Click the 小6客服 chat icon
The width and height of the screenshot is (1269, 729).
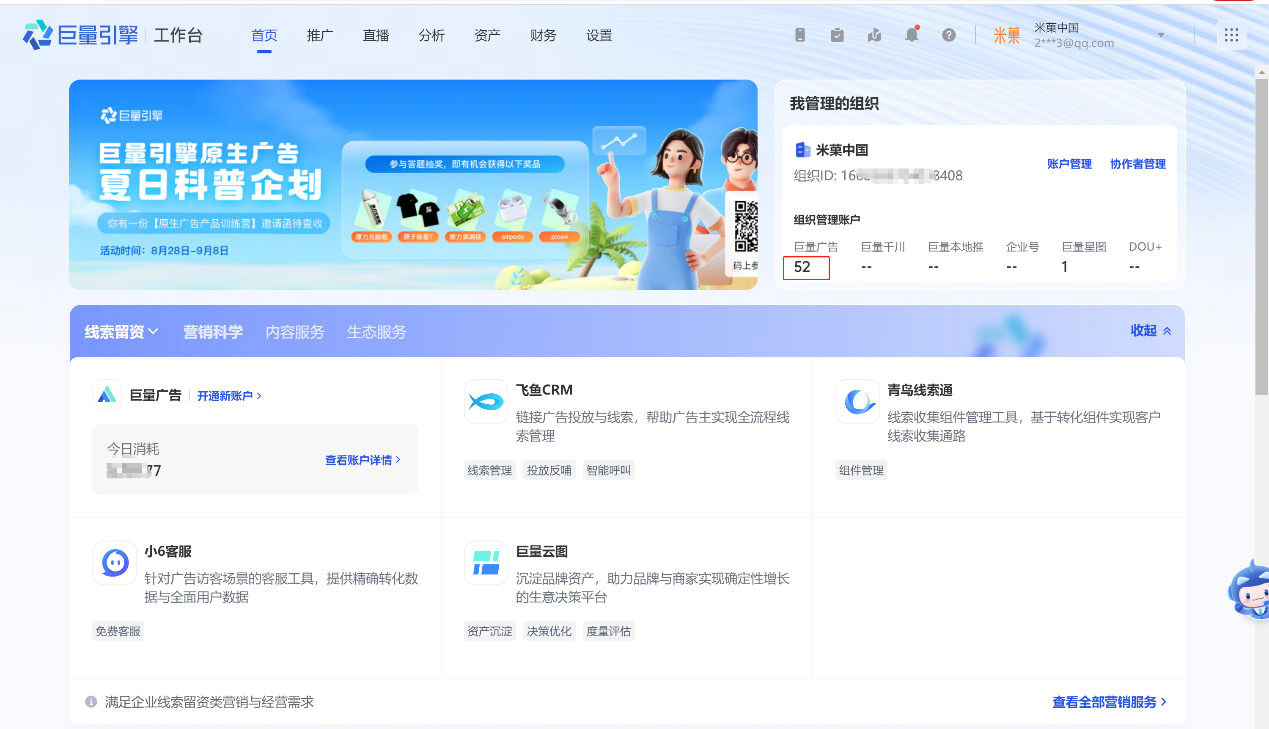click(113, 563)
